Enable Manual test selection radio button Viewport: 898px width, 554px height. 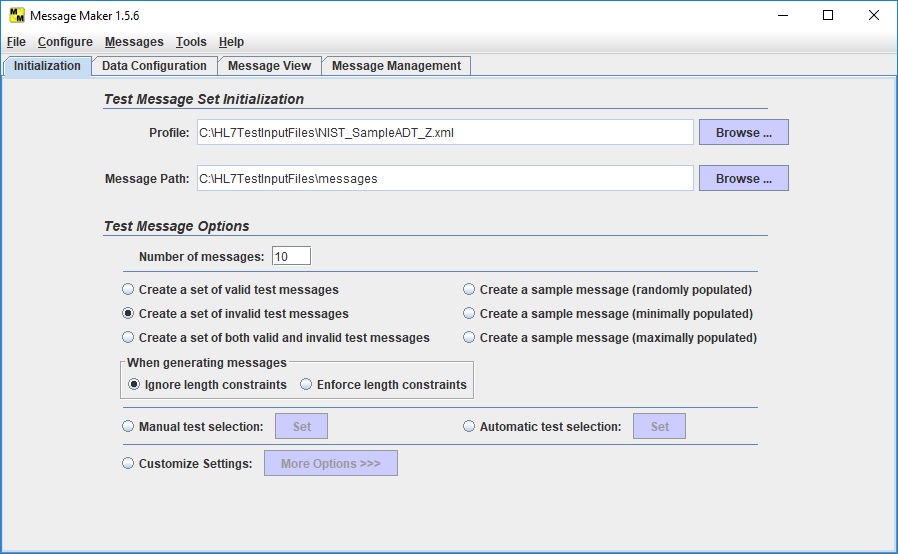(x=128, y=427)
